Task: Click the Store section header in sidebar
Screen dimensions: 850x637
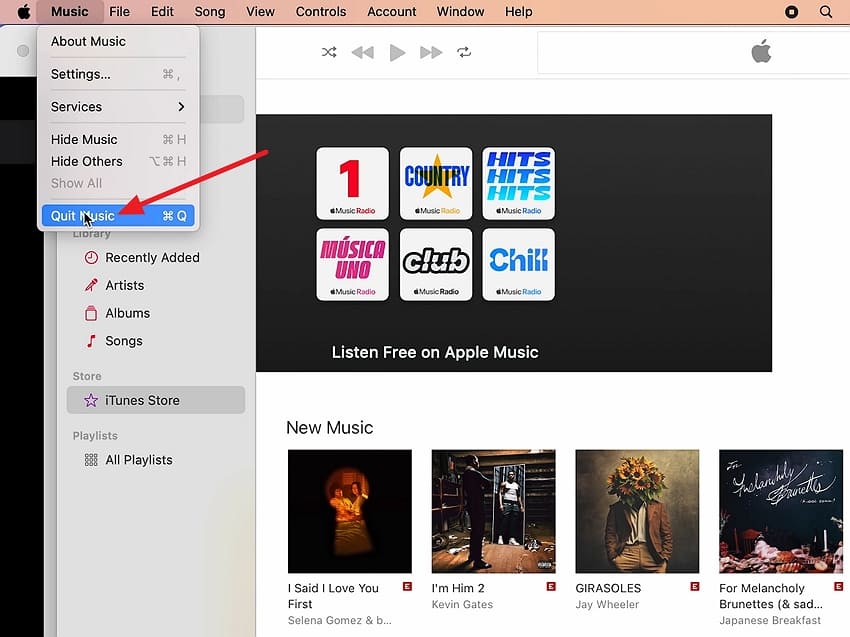Action: 87,376
